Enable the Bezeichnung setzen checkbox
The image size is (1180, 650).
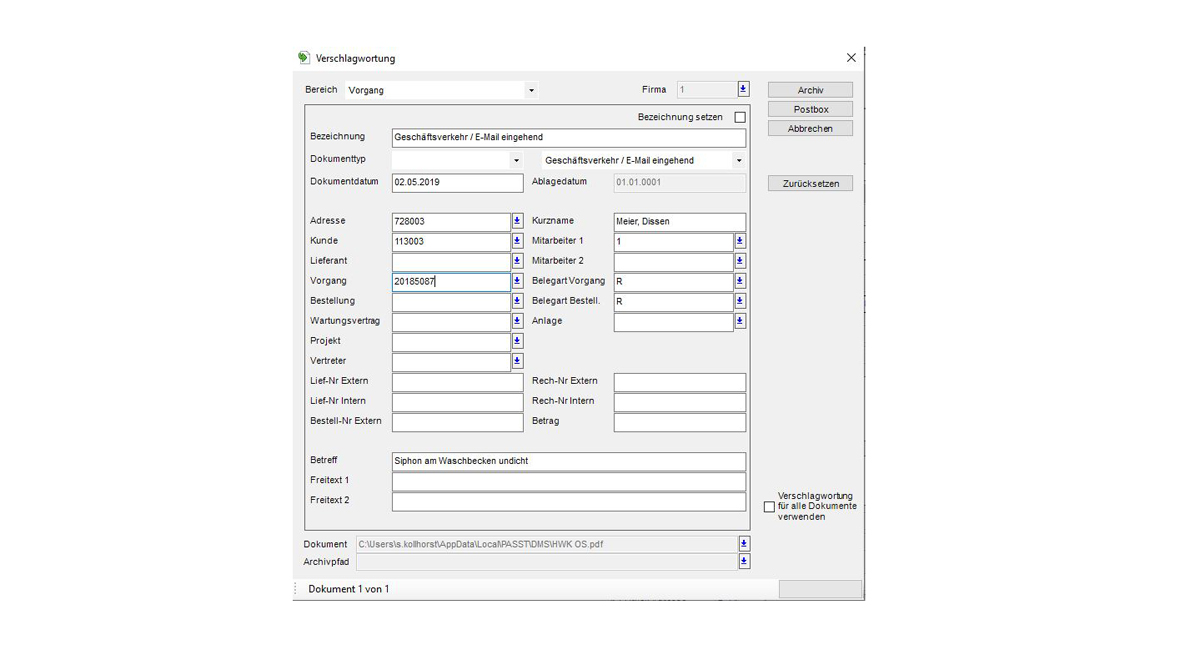[740, 117]
